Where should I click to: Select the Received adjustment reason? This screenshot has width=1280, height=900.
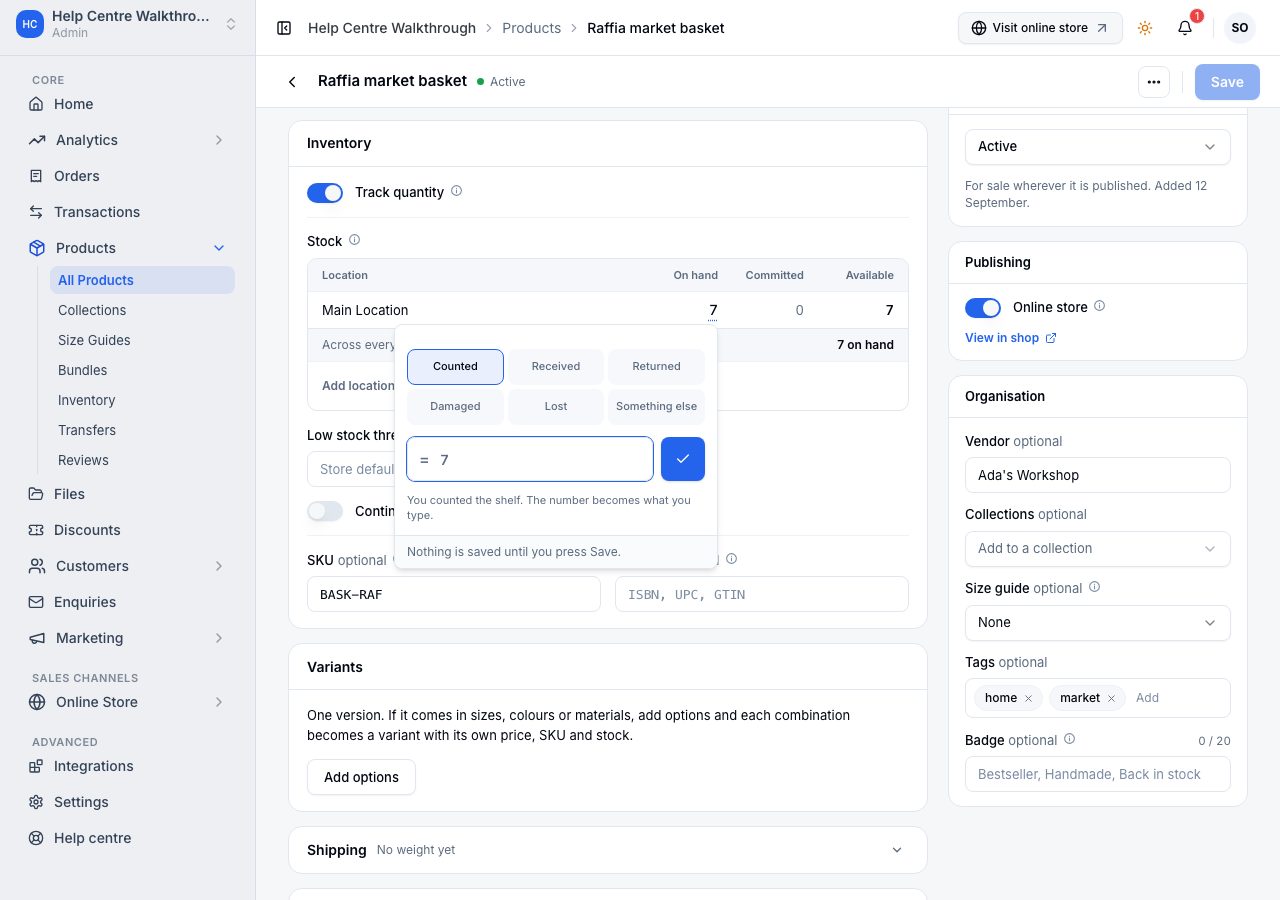click(x=556, y=366)
